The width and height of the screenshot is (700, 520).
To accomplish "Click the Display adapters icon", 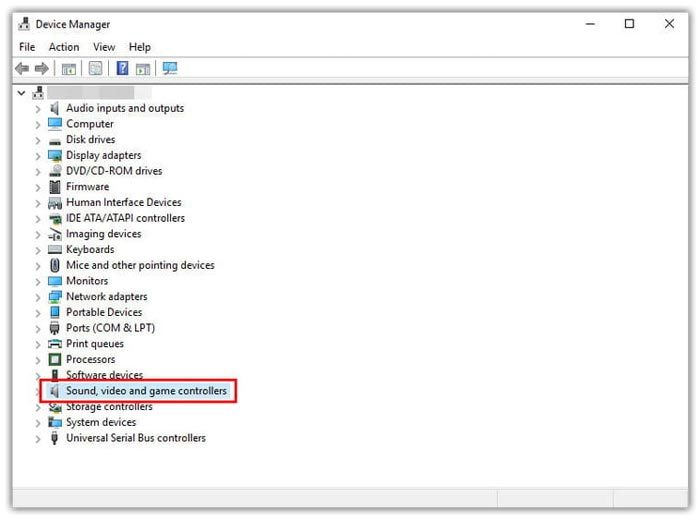I will [54, 155].
